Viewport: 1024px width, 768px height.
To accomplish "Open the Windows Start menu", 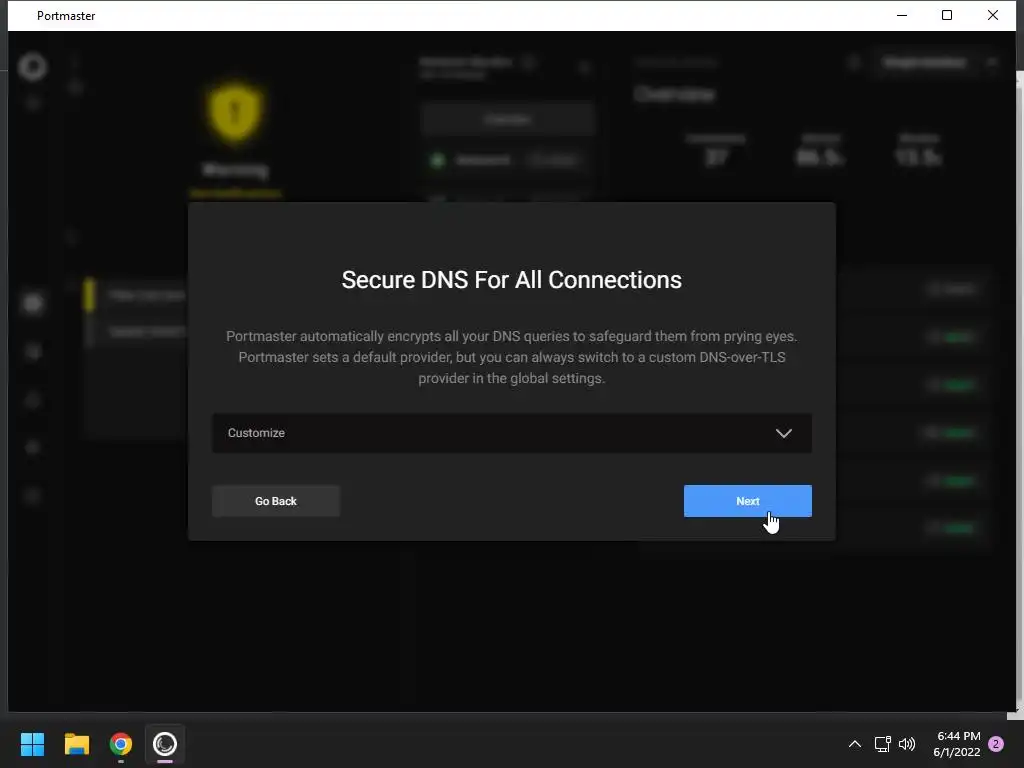I will point(32,744).
